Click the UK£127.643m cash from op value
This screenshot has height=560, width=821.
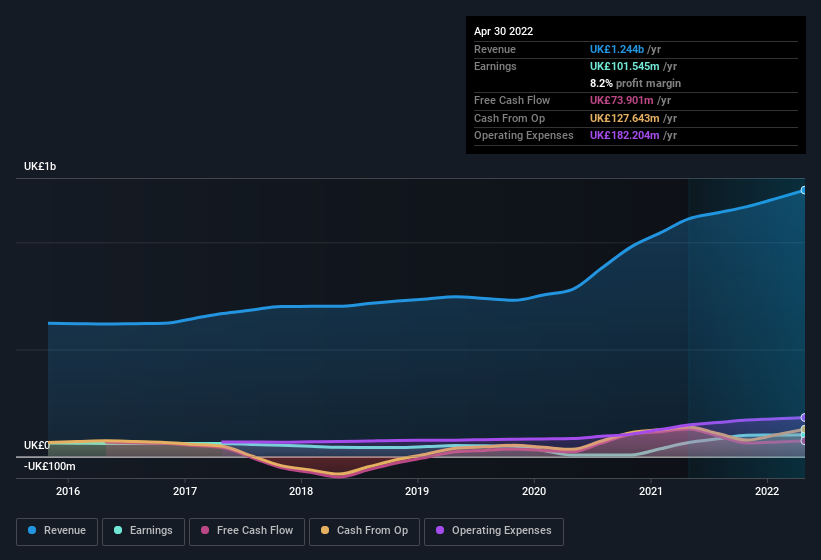coord(625,118)
